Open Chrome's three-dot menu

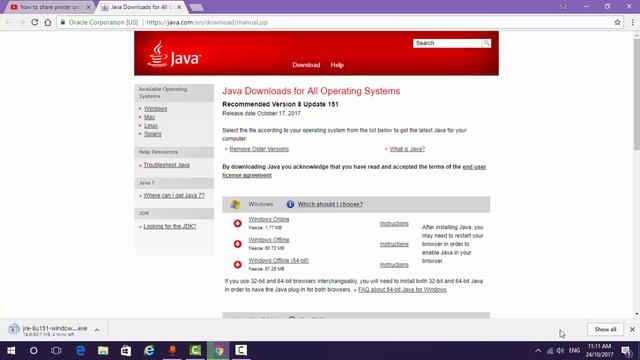[632, 22]
